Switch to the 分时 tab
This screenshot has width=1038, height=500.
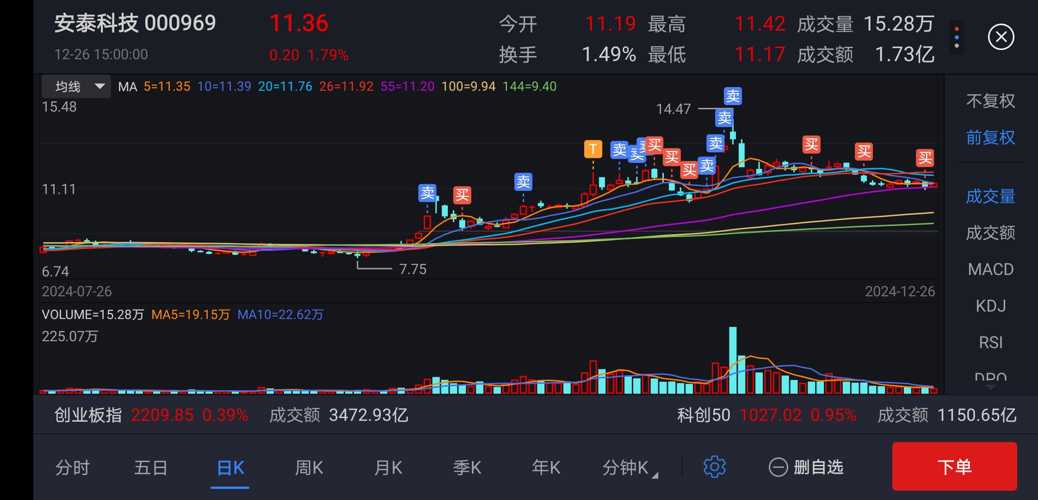coord(72,467)
